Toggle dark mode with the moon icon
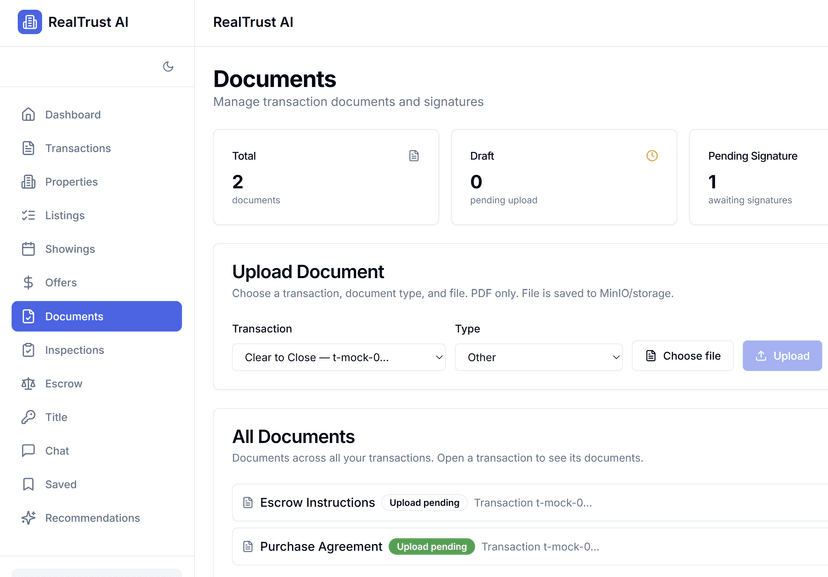The image size is (828, 577). (168, 66)
